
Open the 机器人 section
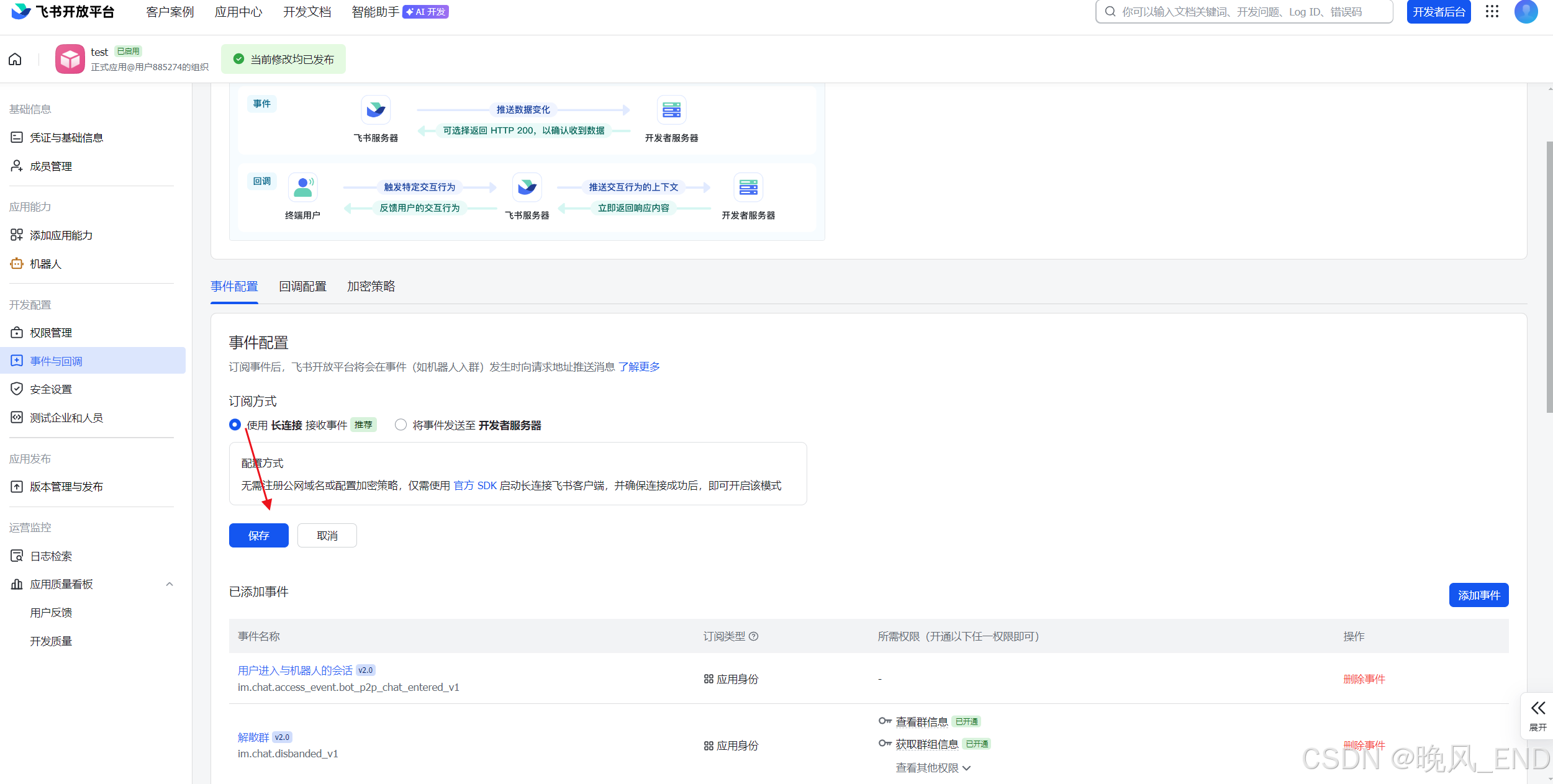45,264
